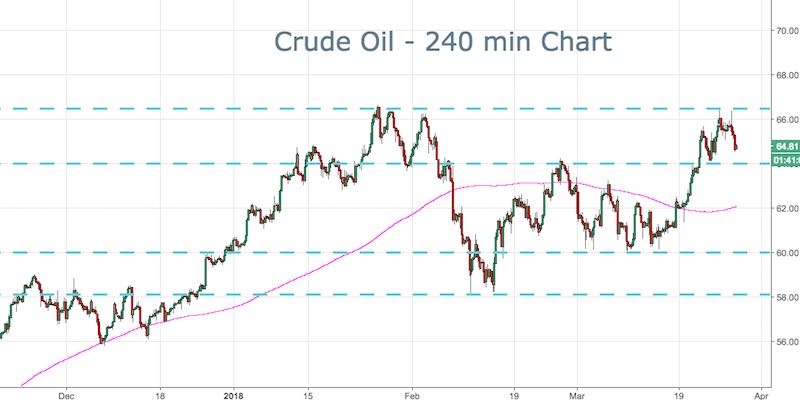Select the 62.00 price axis label
Screen dimensions: 800x400
coord(783,208)
